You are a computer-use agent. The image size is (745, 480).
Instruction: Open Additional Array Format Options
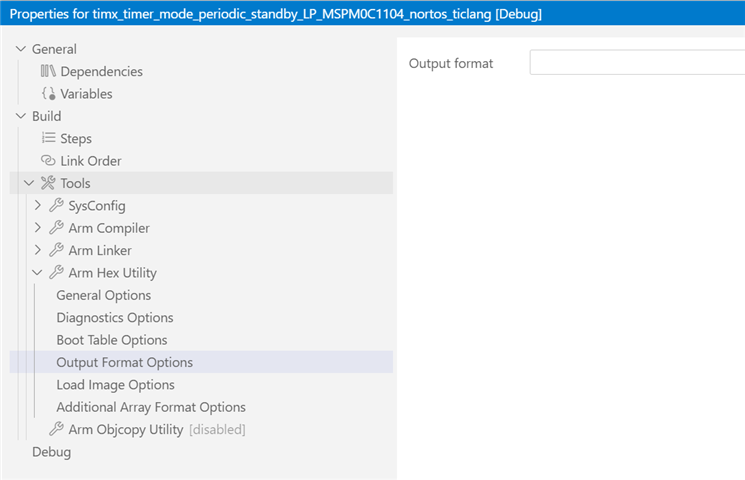(151, 407)
